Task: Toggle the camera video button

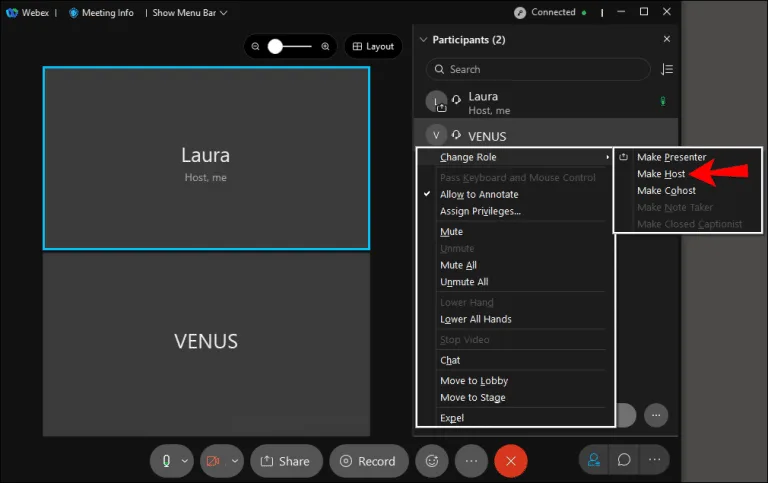Action: pos(213,461)
